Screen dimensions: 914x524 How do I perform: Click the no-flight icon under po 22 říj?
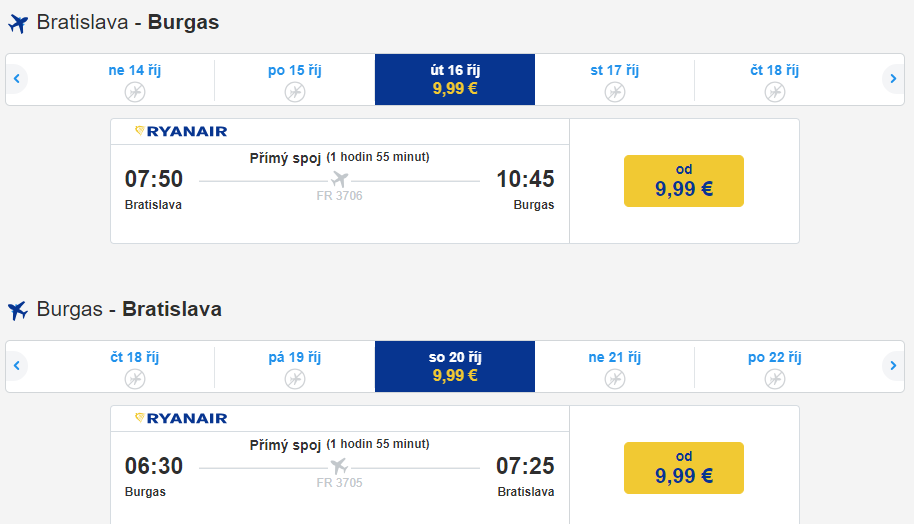pyautogui.click(x=775, y=379)
